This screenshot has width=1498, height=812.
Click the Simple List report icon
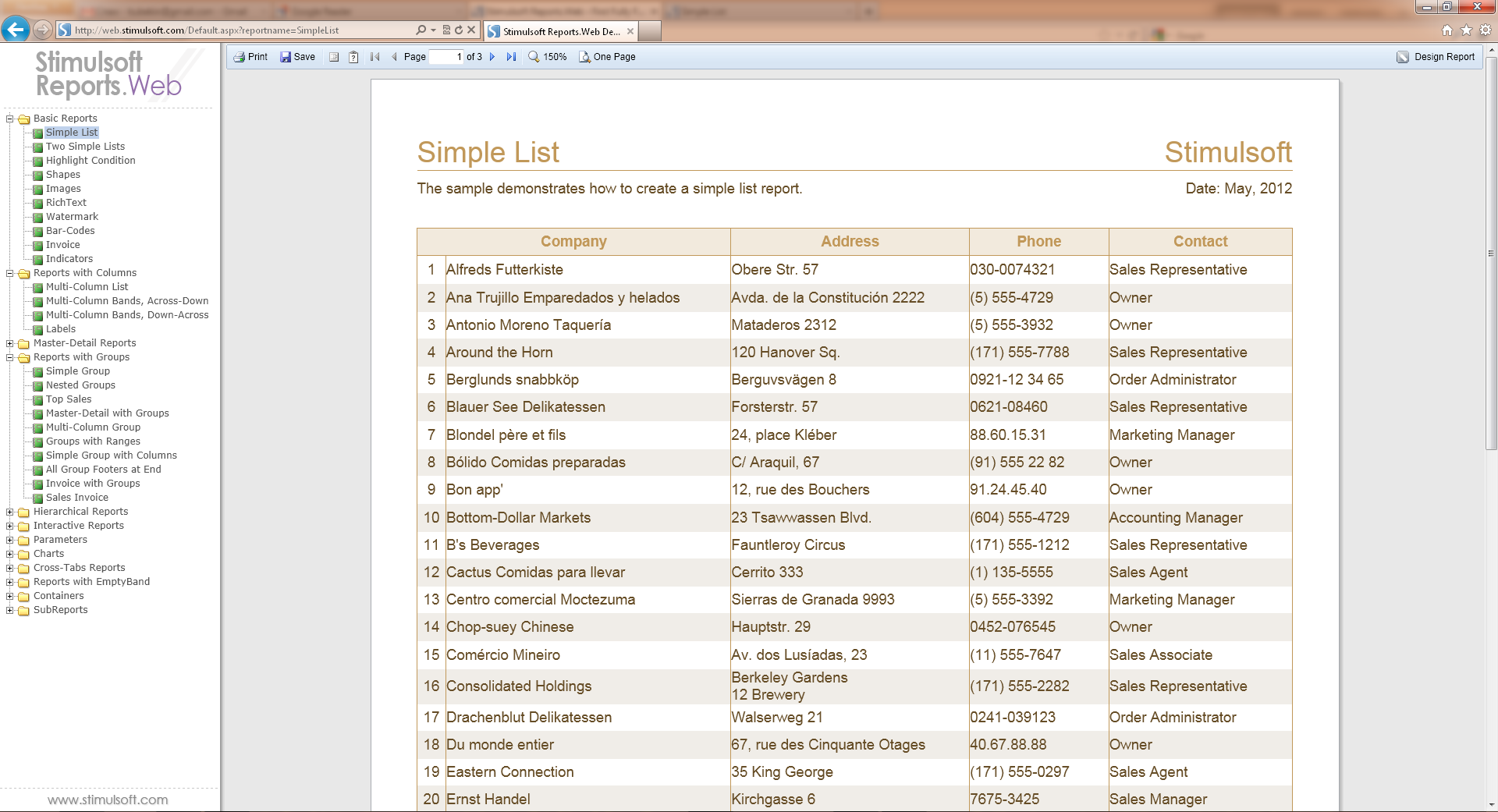[37, 133]
